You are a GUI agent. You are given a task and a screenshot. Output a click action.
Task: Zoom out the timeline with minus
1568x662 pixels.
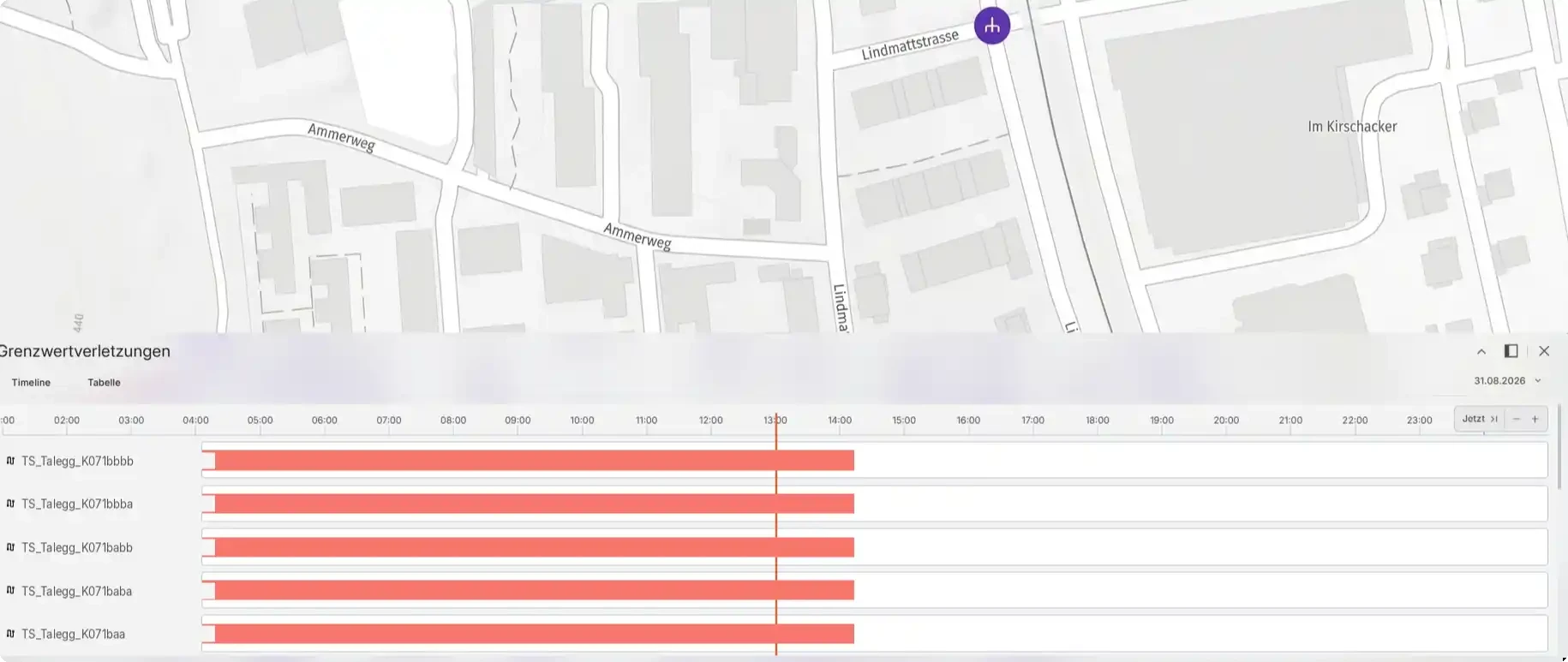point(1517,419)
